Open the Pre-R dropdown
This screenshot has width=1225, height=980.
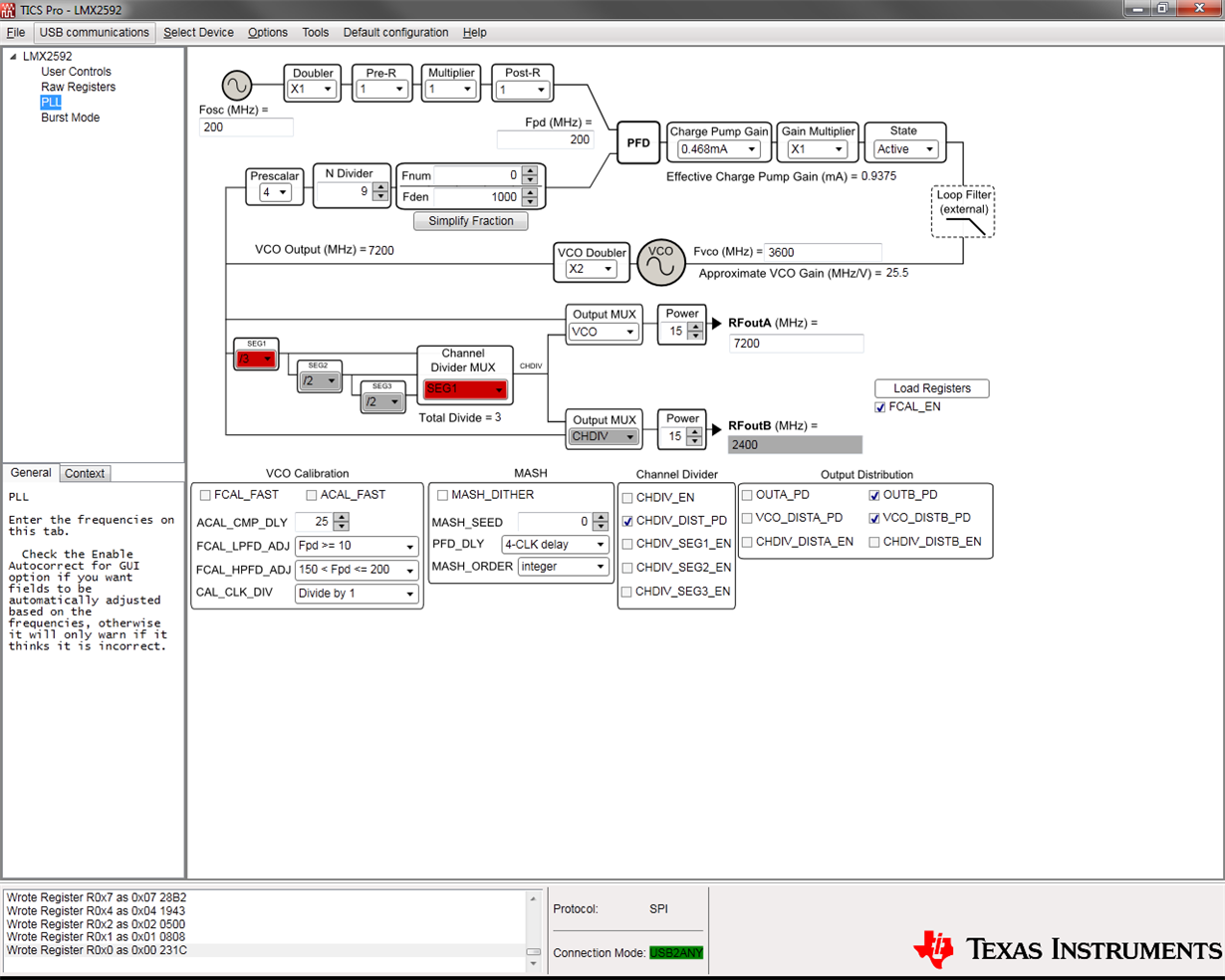click(x=382, y=90)
